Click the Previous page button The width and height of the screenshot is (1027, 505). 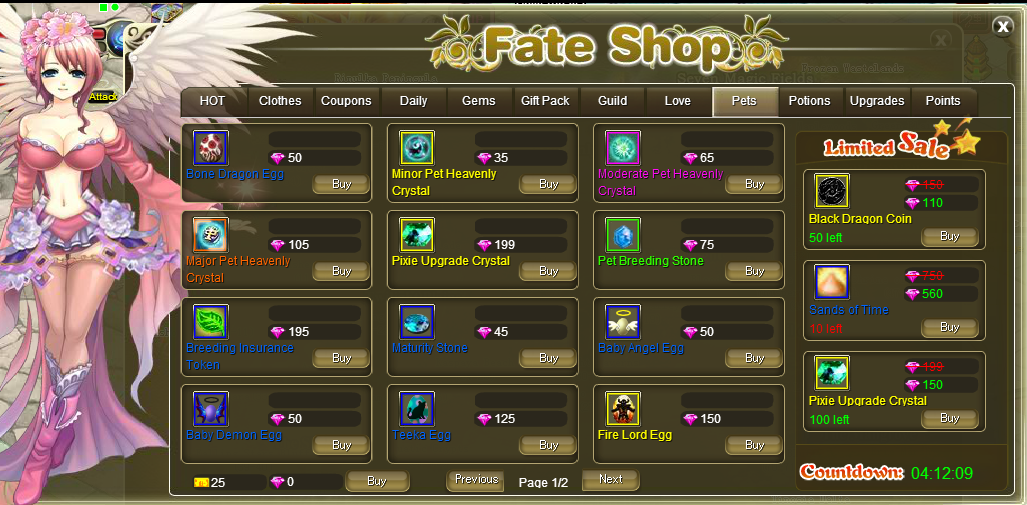(x=476, y=479)
